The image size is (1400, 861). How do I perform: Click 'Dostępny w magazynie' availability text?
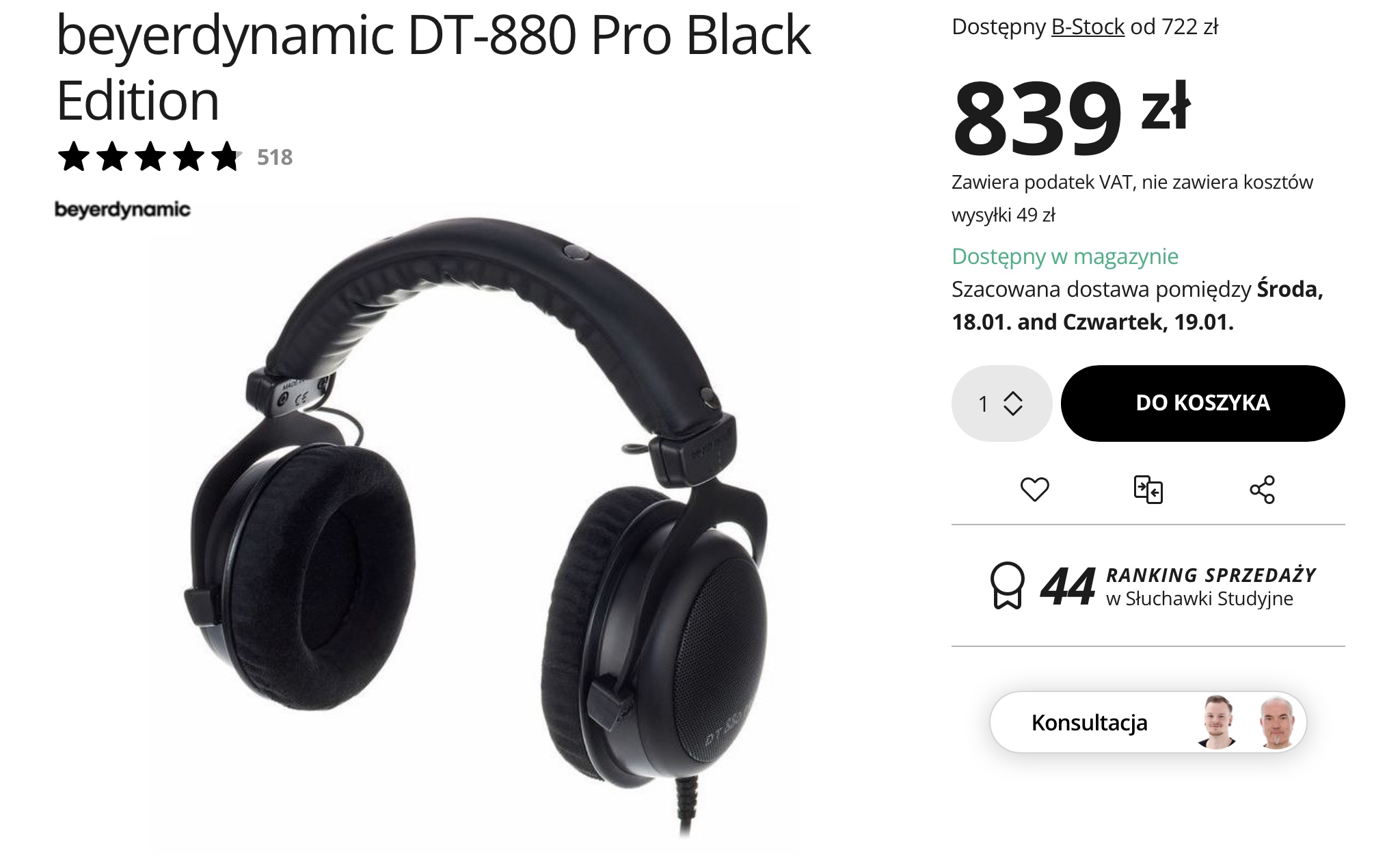[x=1065, y=256]
